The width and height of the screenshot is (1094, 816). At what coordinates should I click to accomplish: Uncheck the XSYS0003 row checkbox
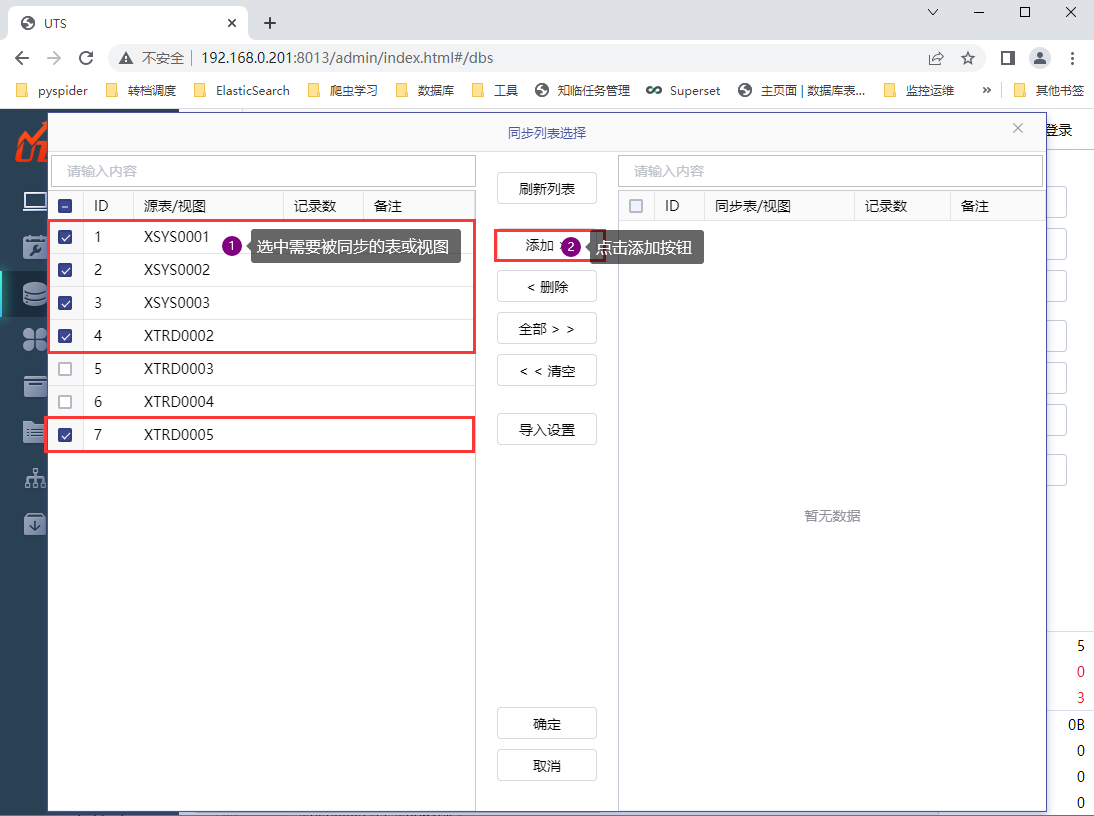(x=65, y=303)
